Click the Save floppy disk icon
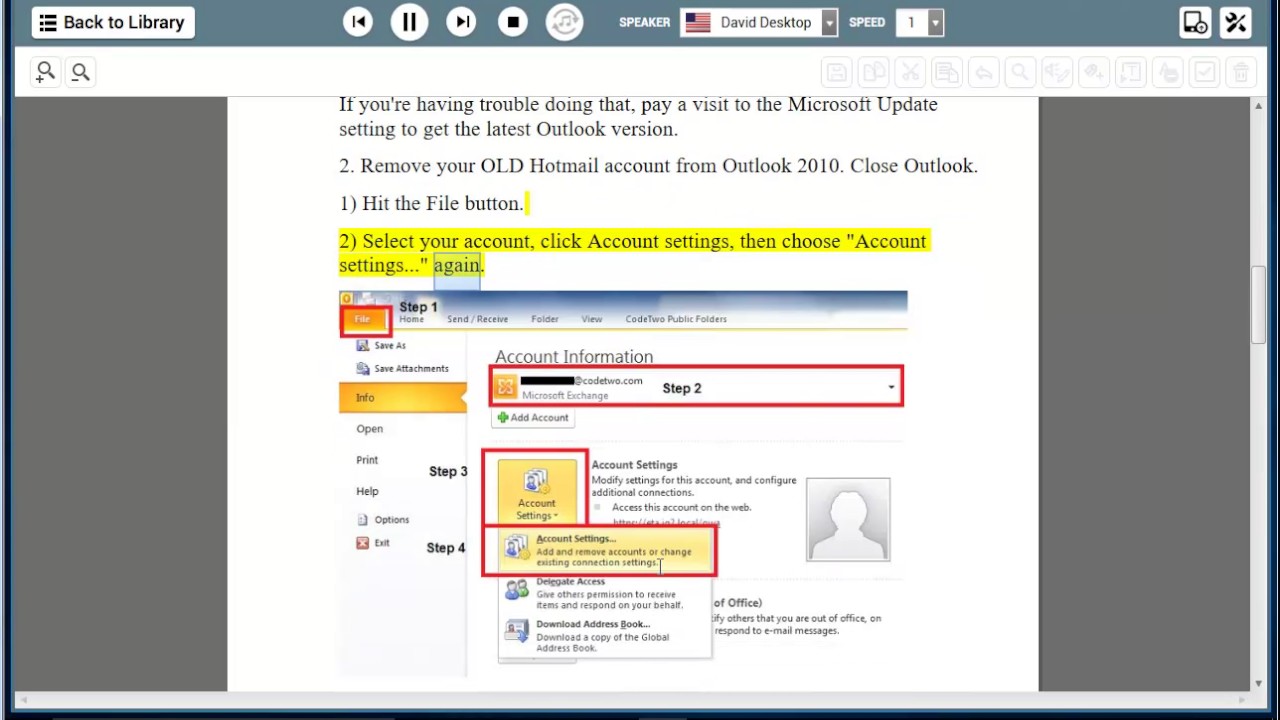 pos(836,72)
